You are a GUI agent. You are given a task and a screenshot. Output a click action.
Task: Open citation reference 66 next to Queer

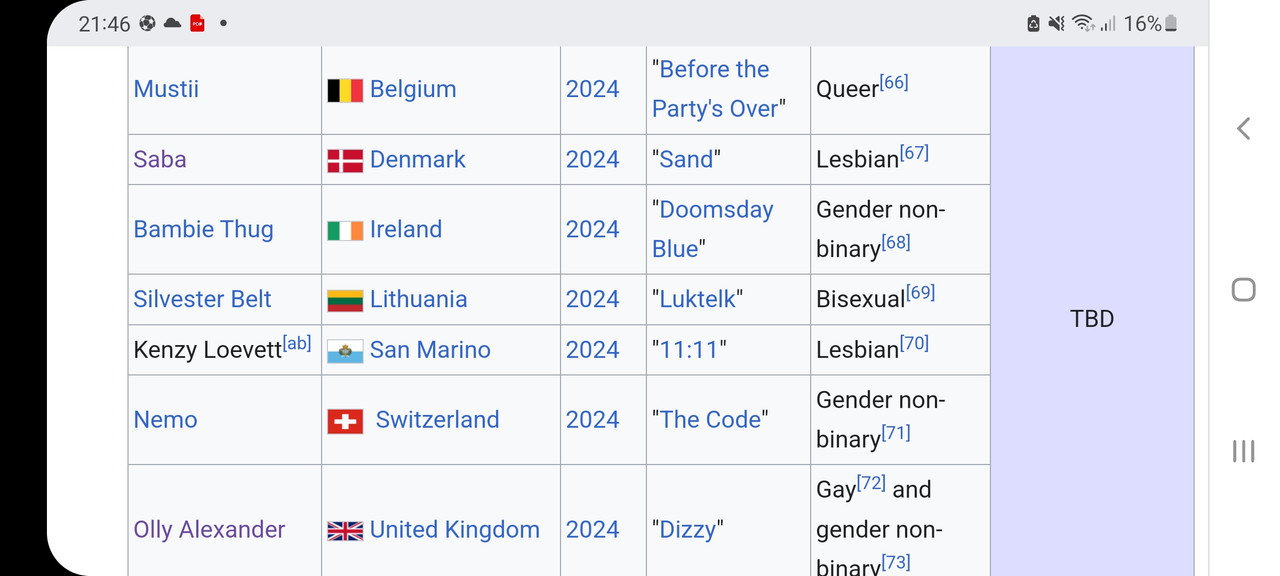click(x=894, y=82)
